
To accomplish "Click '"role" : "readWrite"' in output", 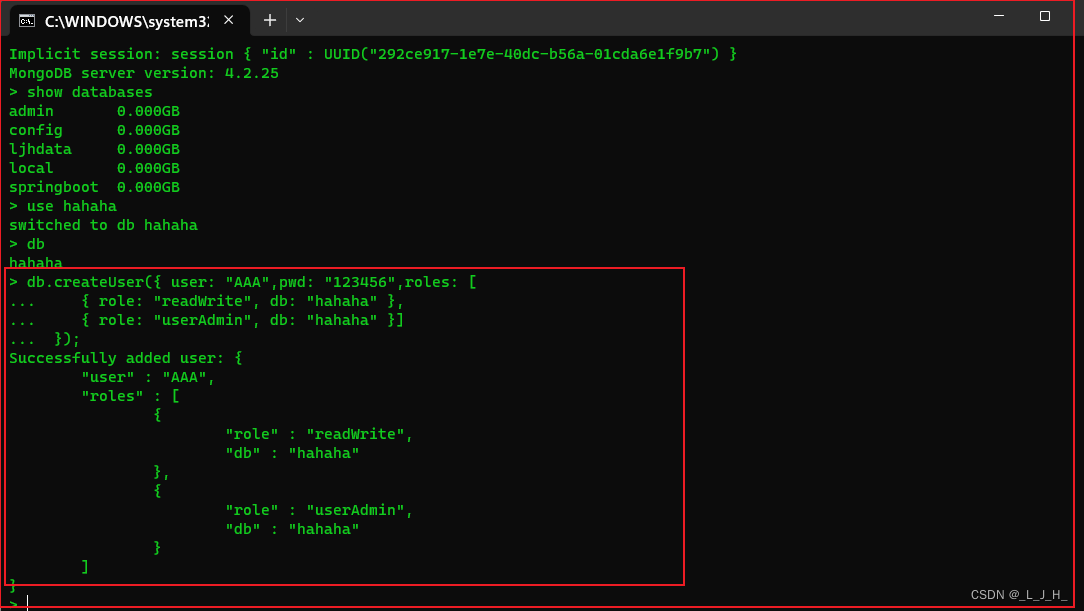I will 319,434.
